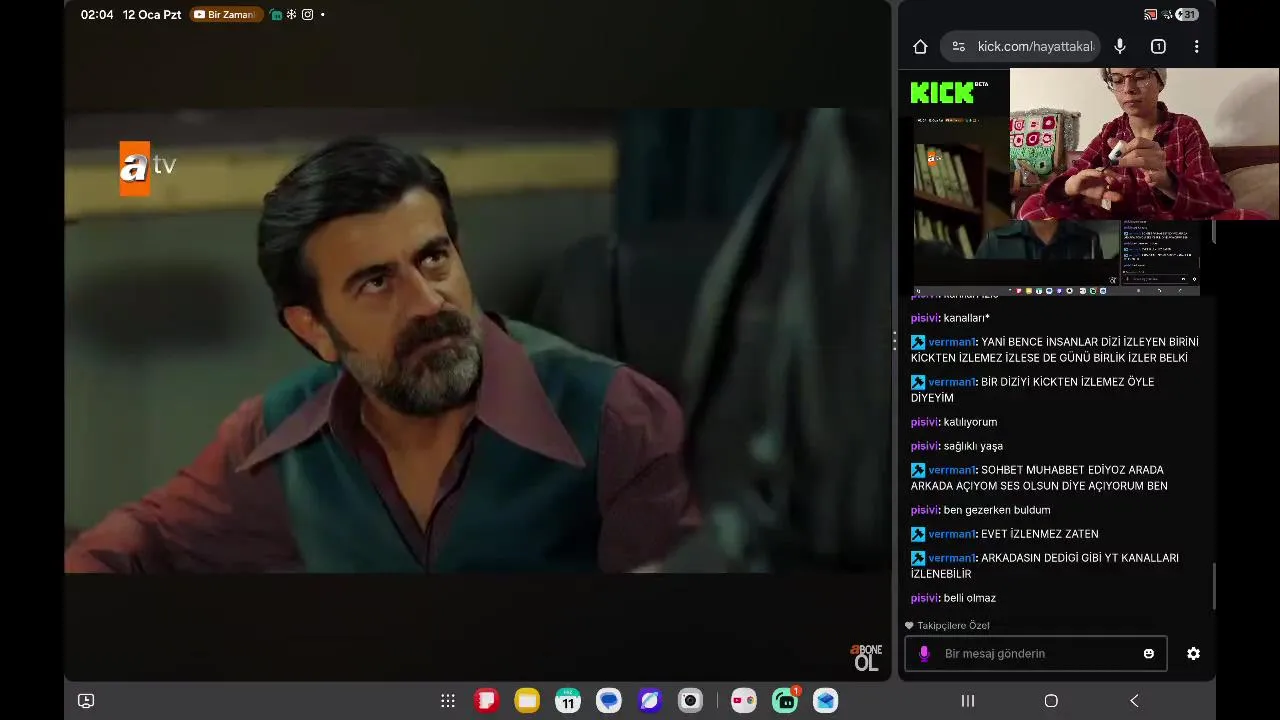Click username pisivi in 'ben gezerken buldum' message
This screenshot has height=720, width=1280.
point(924,510)
